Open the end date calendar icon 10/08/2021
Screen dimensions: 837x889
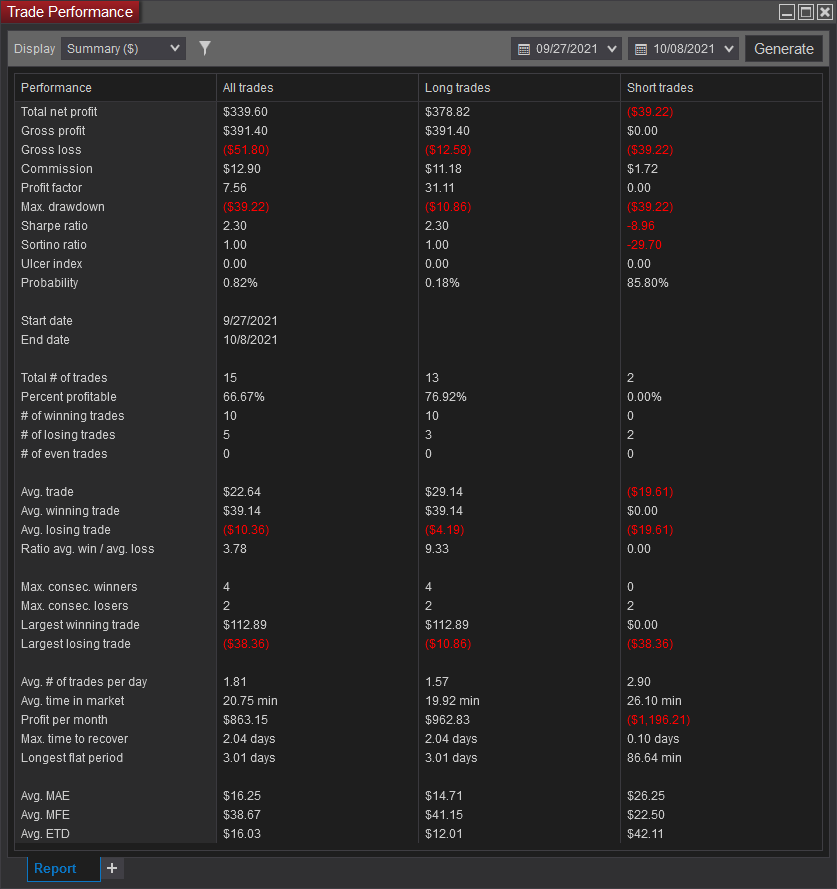point(641,49)
